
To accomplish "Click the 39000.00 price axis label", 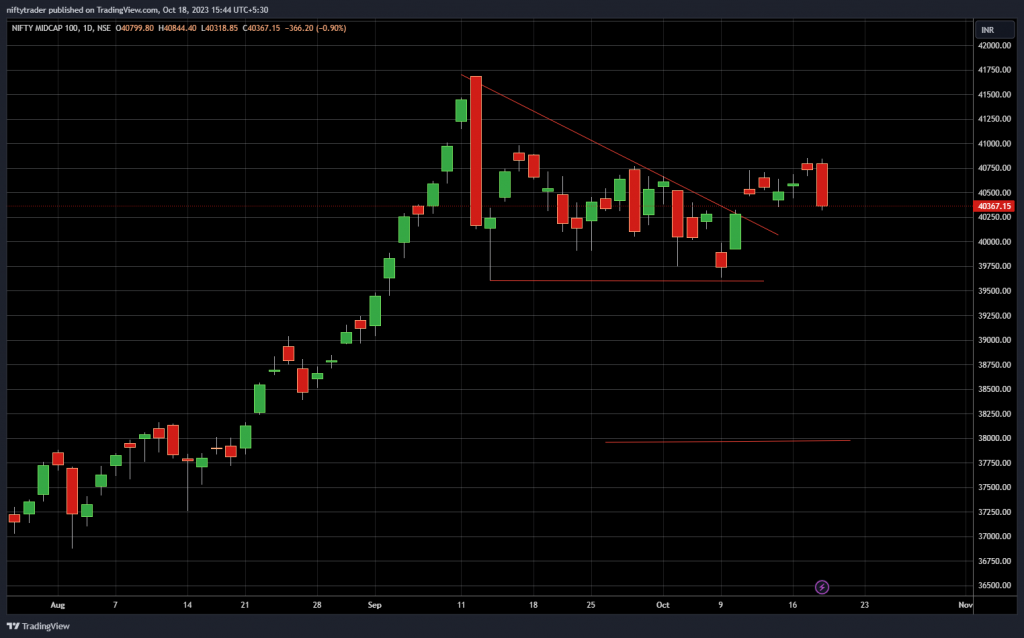I will pos(995,340).
